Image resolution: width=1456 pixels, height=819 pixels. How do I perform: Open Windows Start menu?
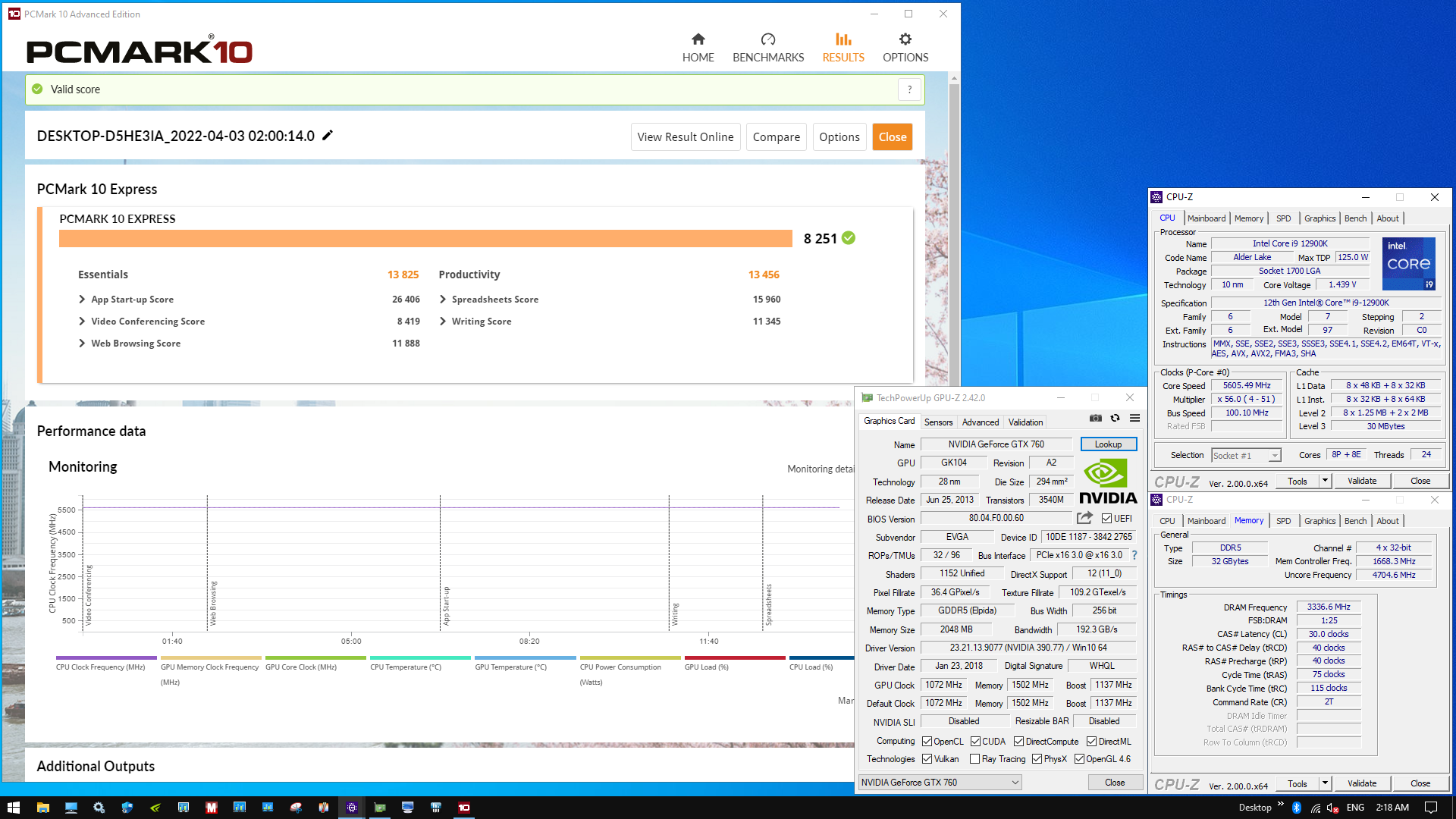click(x=14, y=808)
